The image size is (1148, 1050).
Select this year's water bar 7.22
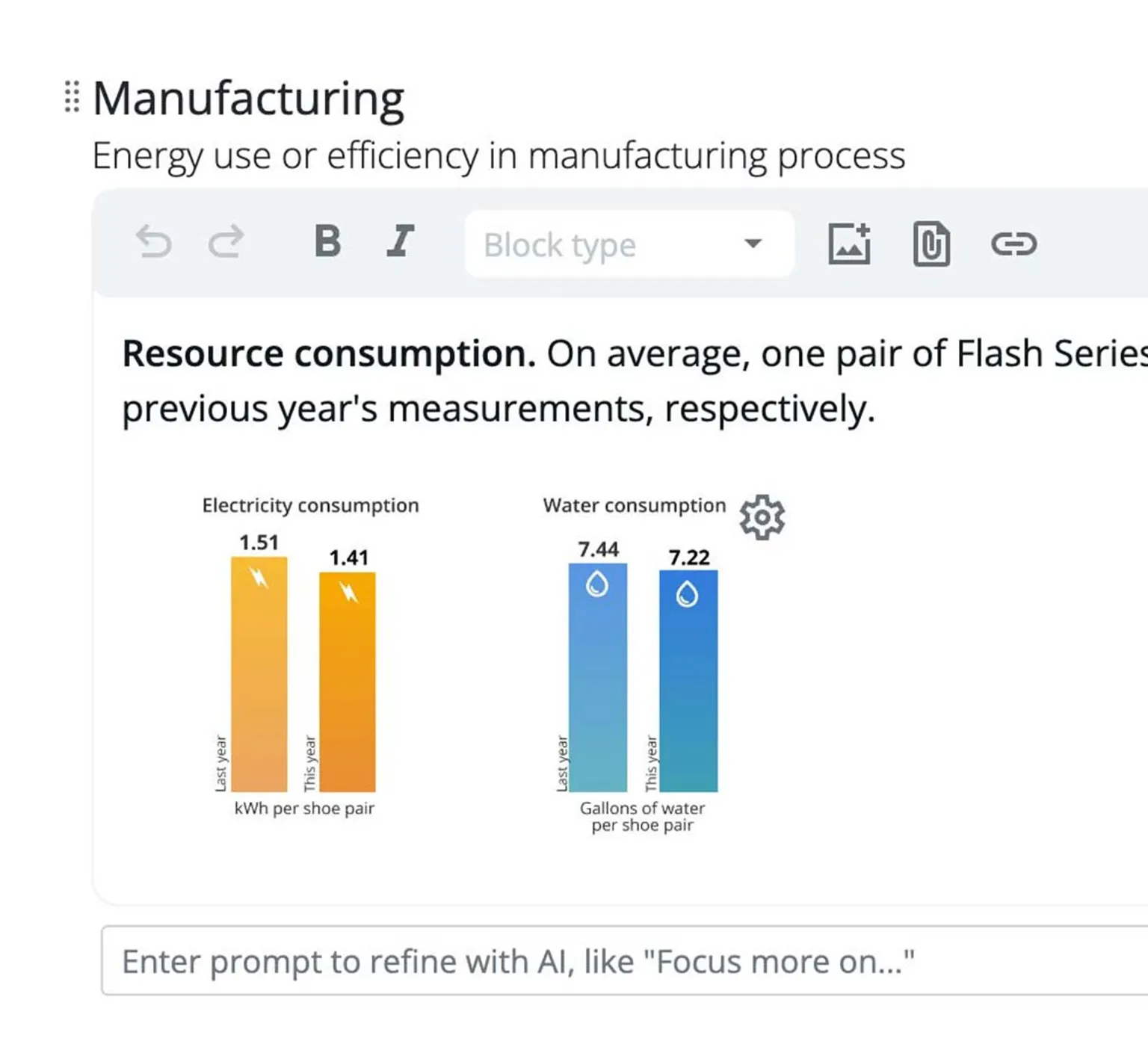(x=688, y=681)
